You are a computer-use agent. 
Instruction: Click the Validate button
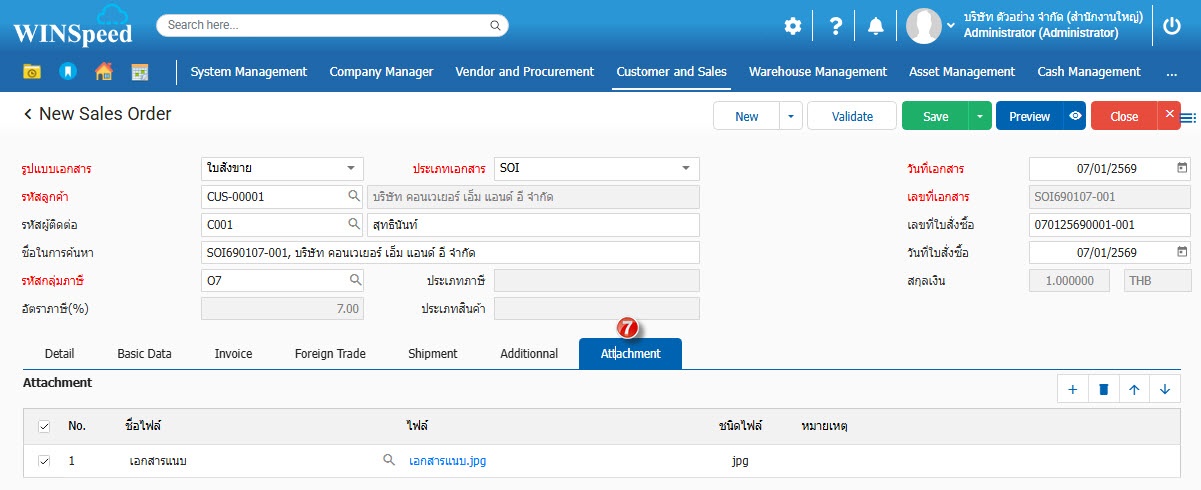[x=852, y=116]
